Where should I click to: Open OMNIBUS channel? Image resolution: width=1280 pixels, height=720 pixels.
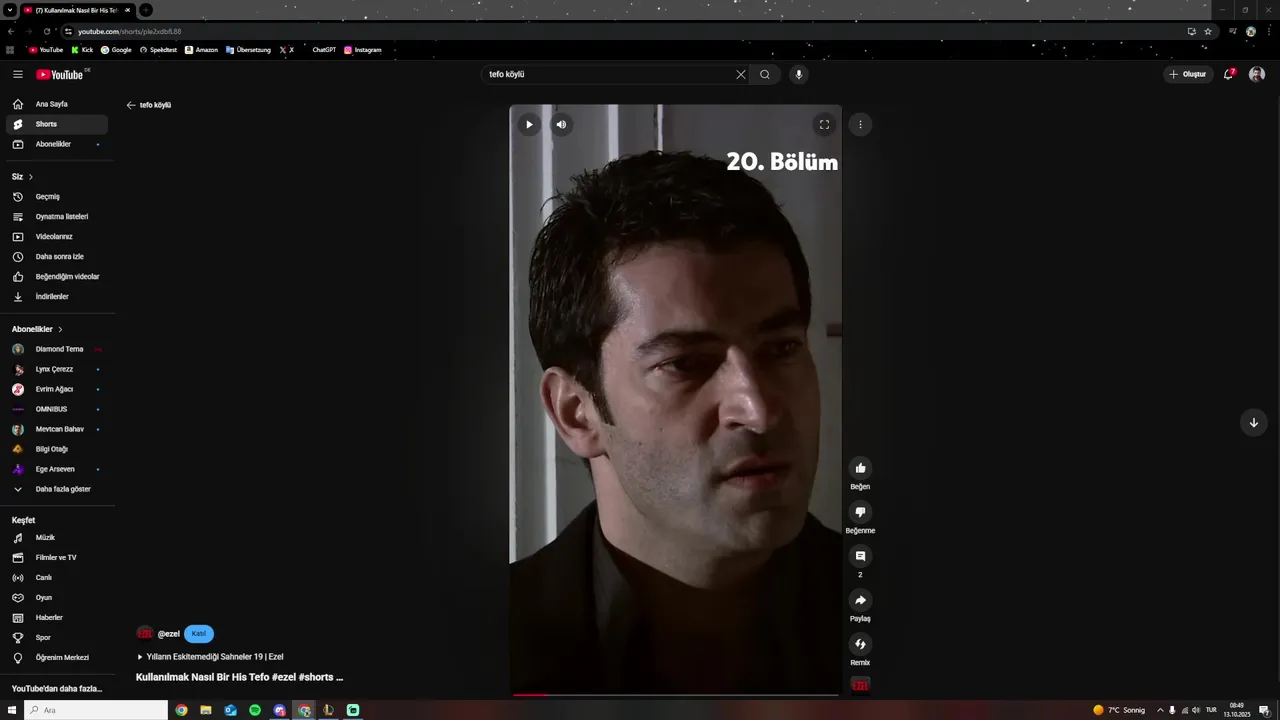57,409
